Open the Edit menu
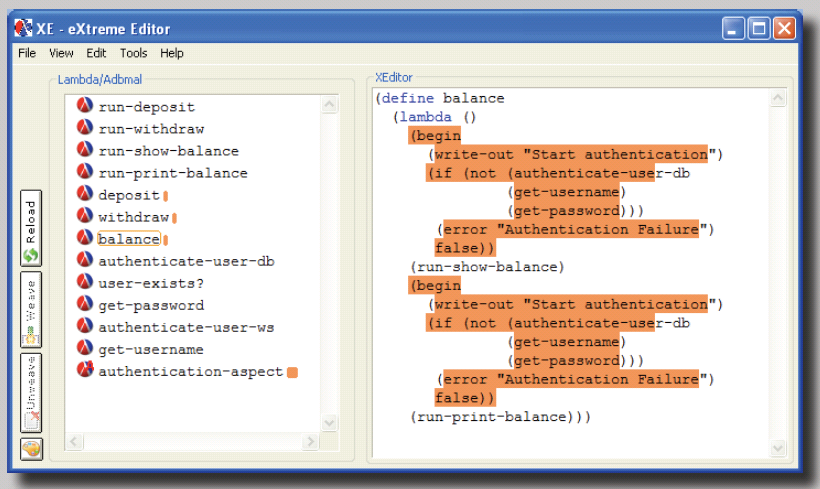820x489 pixels. [96, 53]
